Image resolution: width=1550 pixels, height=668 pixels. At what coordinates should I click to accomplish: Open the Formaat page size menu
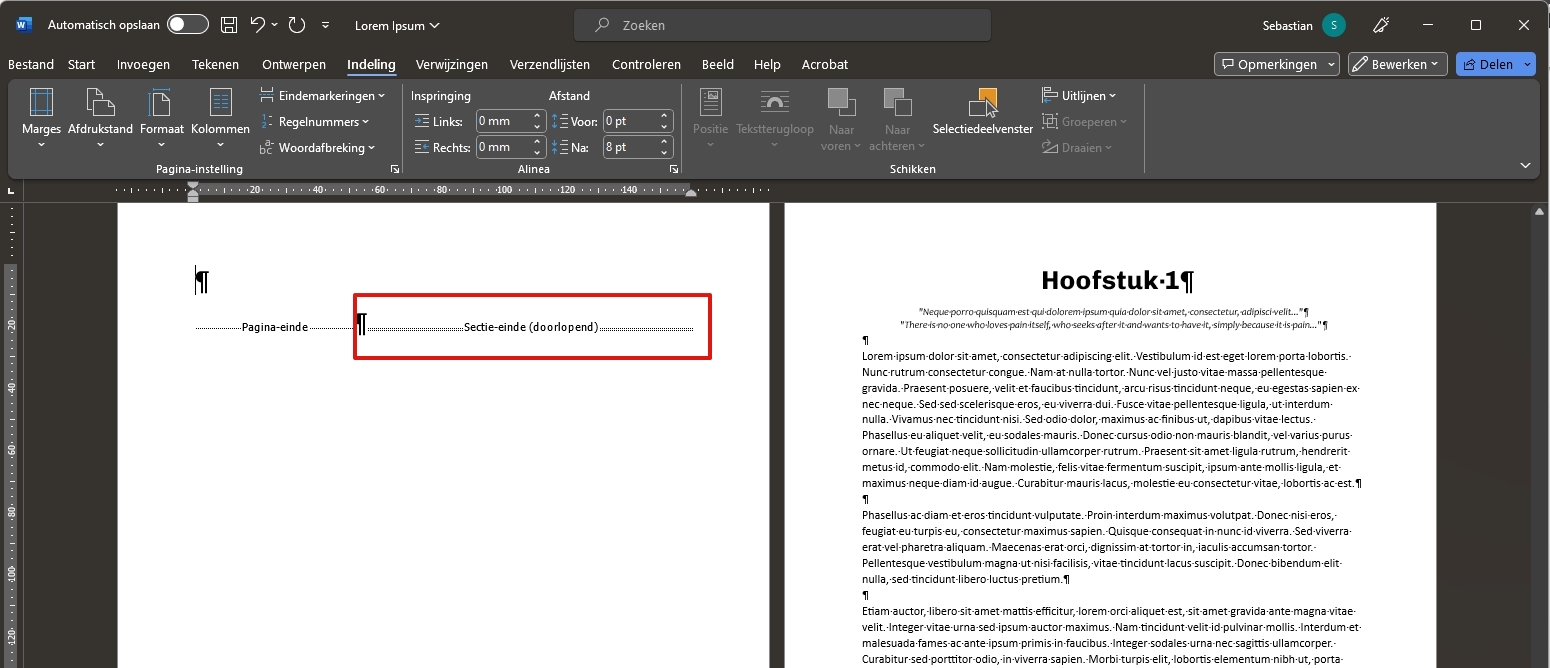[161, 119]
